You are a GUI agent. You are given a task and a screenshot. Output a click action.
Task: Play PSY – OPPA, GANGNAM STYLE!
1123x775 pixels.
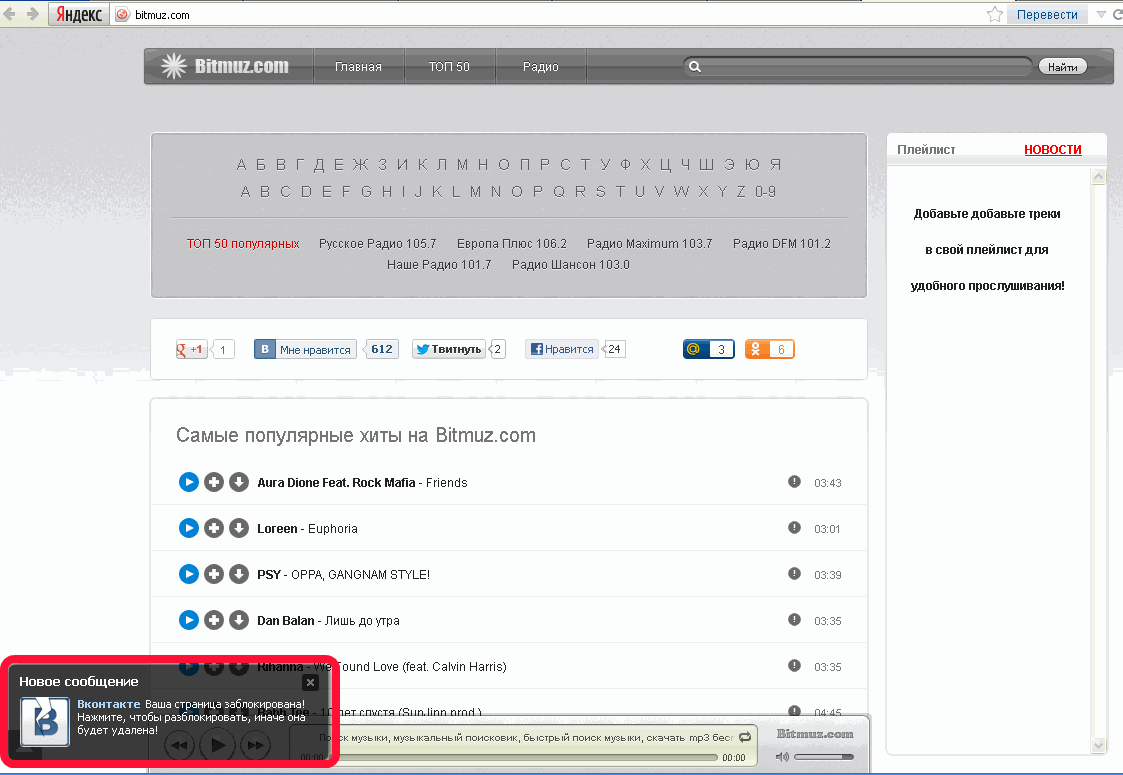click(188, 574)
